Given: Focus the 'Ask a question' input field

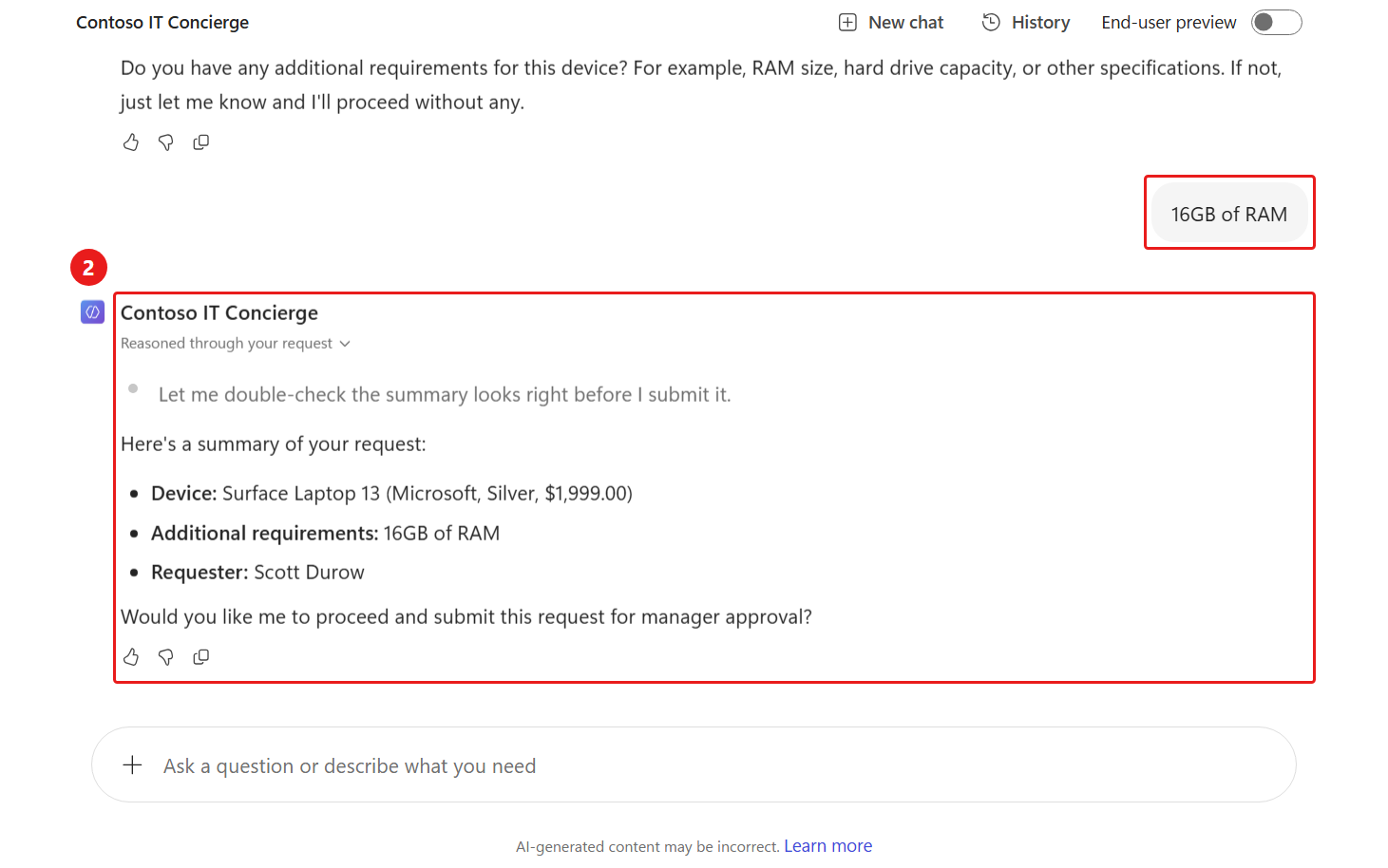Looking at the screenshot, I should [x=694, y=765].
